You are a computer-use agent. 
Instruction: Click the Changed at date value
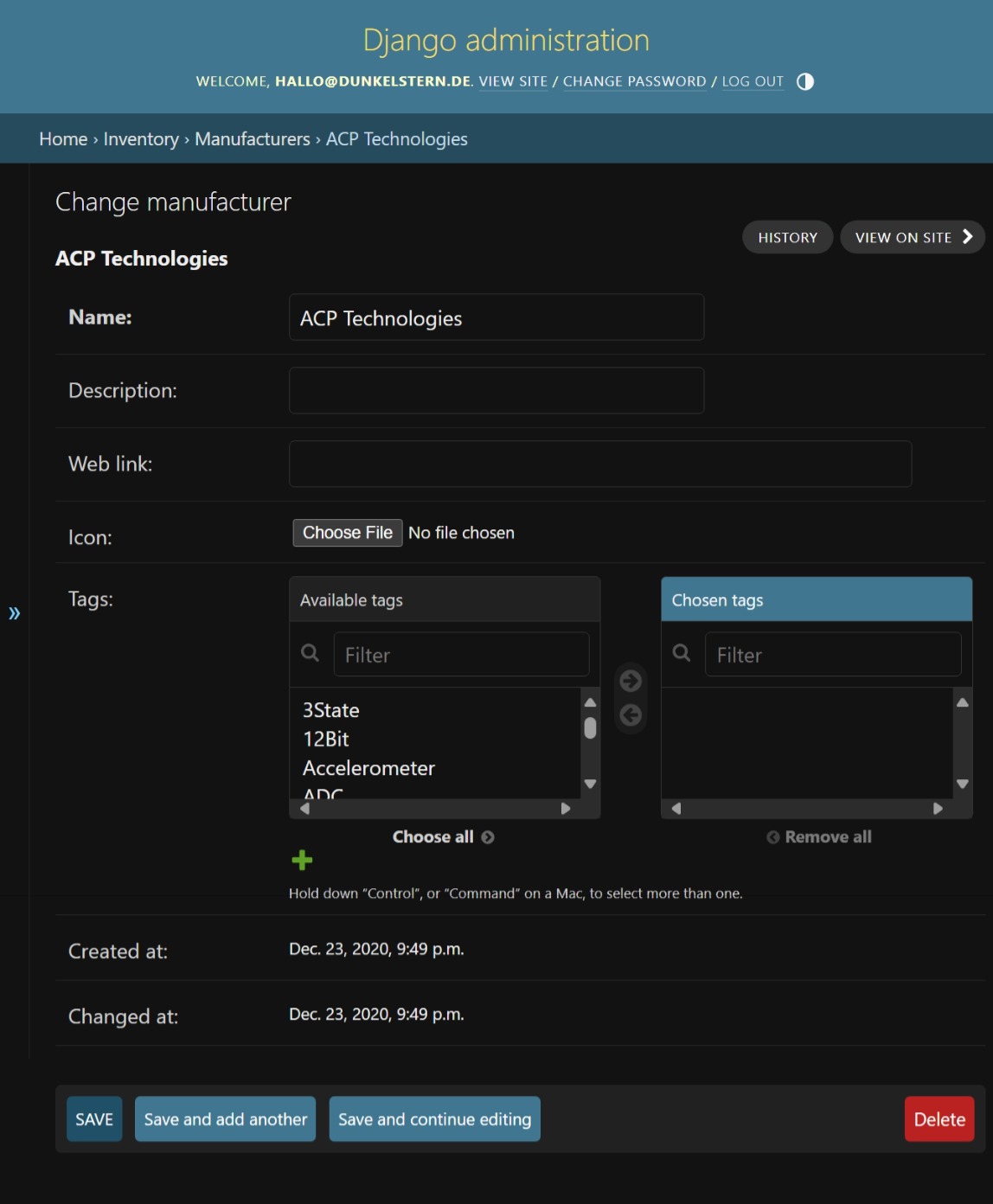376,1014
